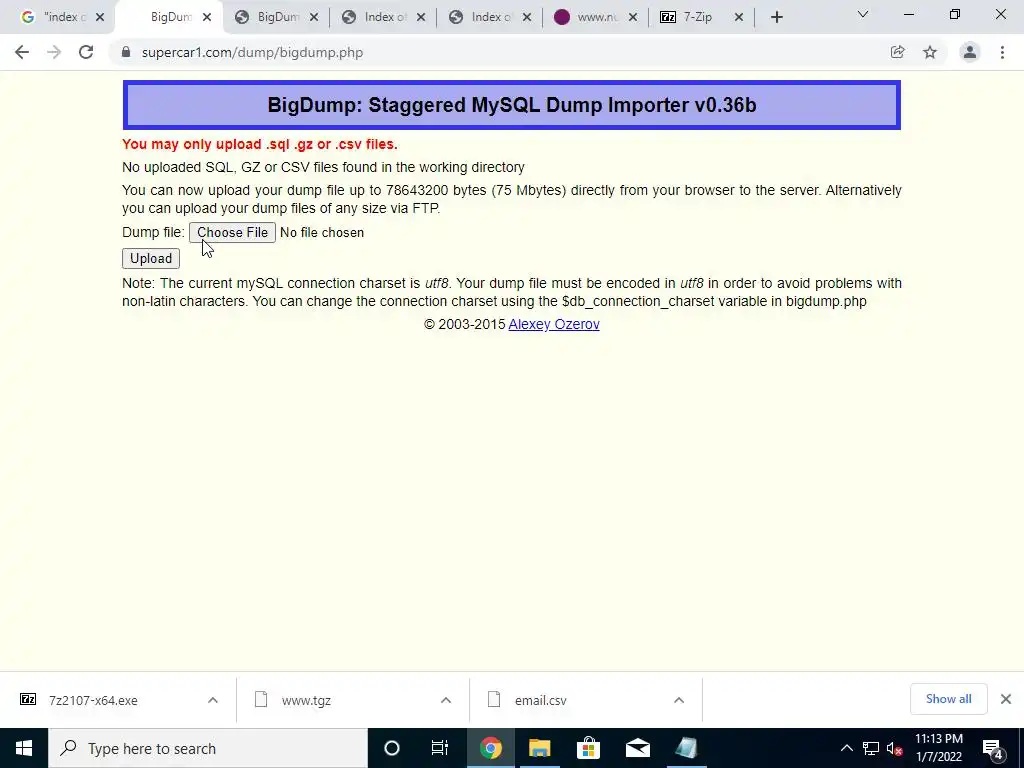Close the Google "index o" tab
1024x768 pixels.
[x=100, y=18]
